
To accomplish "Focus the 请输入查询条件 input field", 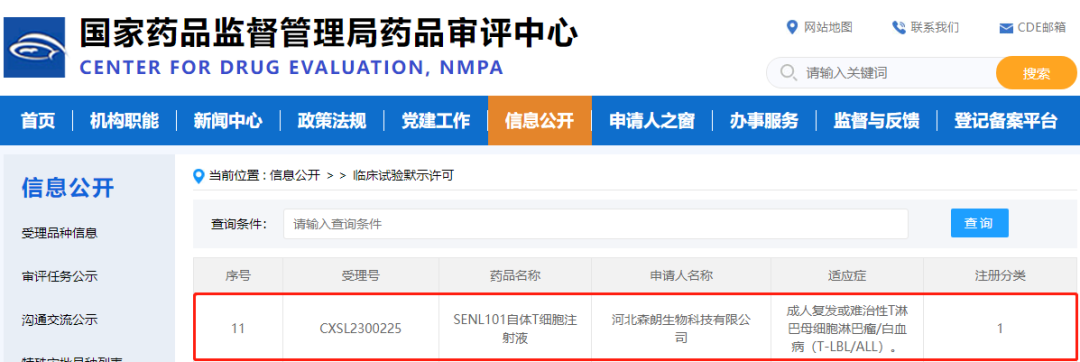I will (x=595, y=224).
